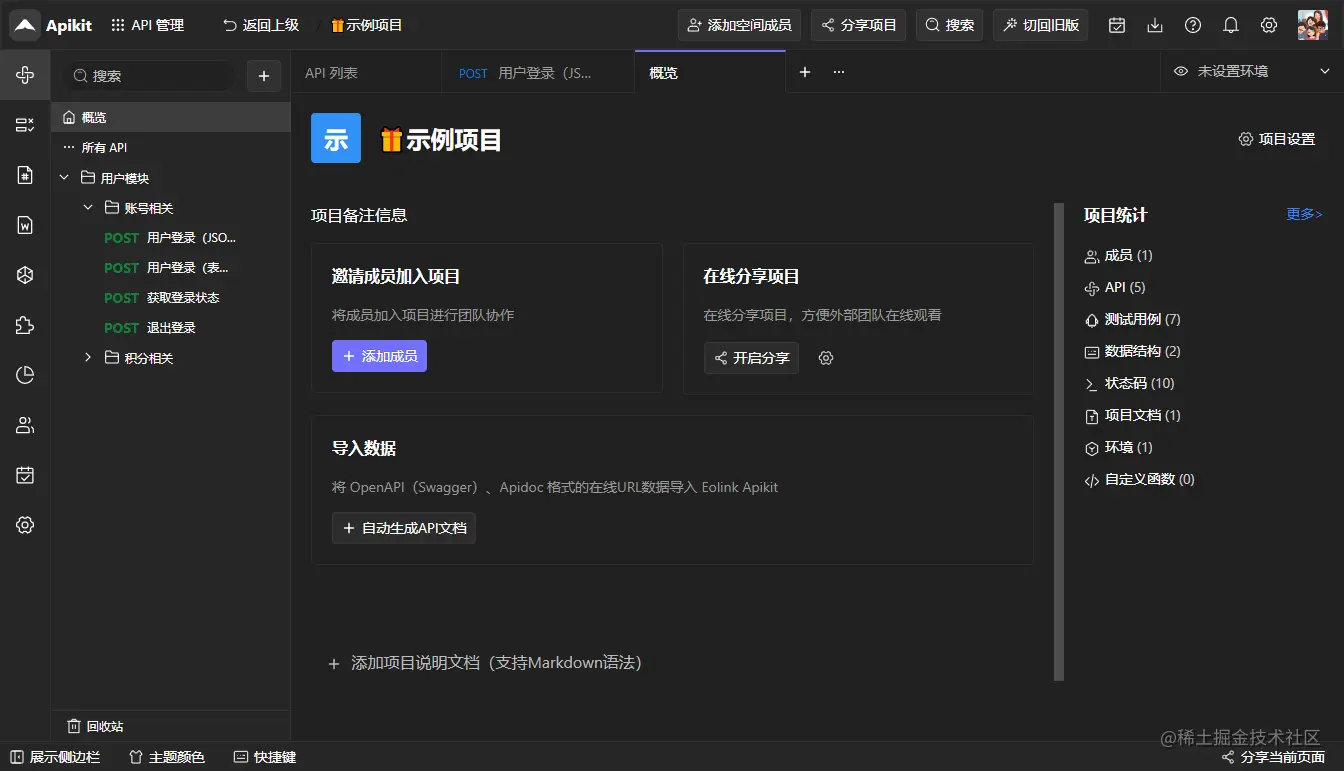Screen dimensions: 1344x771
Task: Open API (5) statistic
Action: 1115,288
